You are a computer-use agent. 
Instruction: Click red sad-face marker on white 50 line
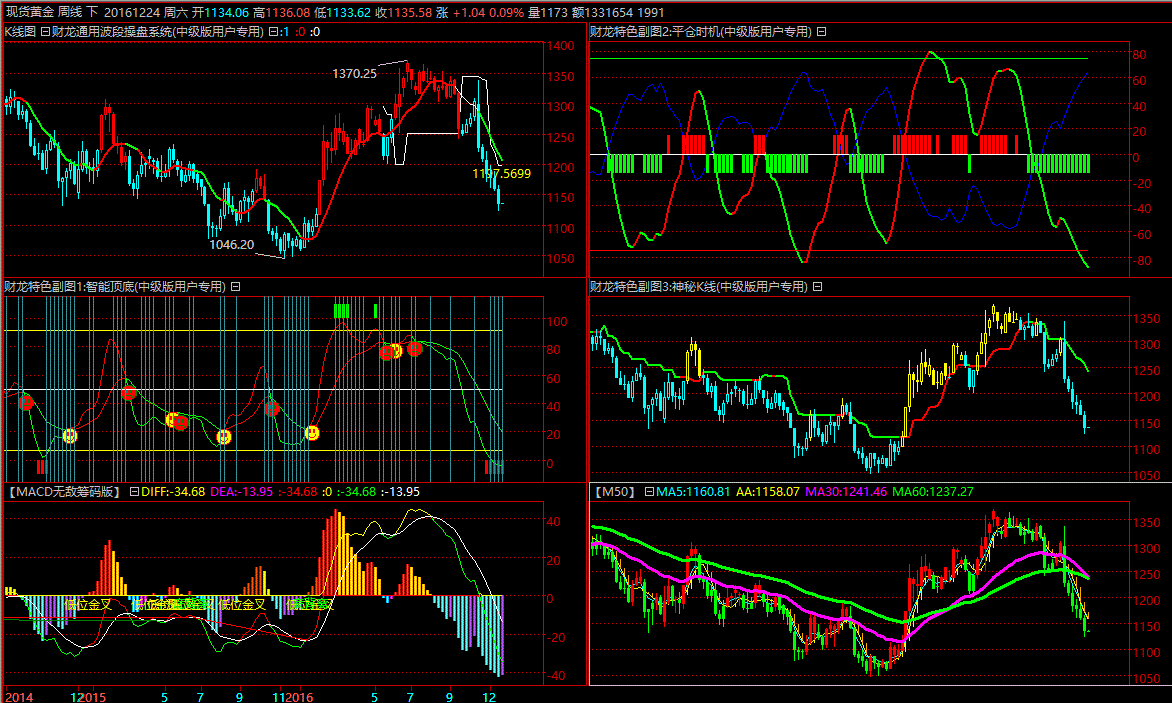pyautogui.click(x=129, y=392)
